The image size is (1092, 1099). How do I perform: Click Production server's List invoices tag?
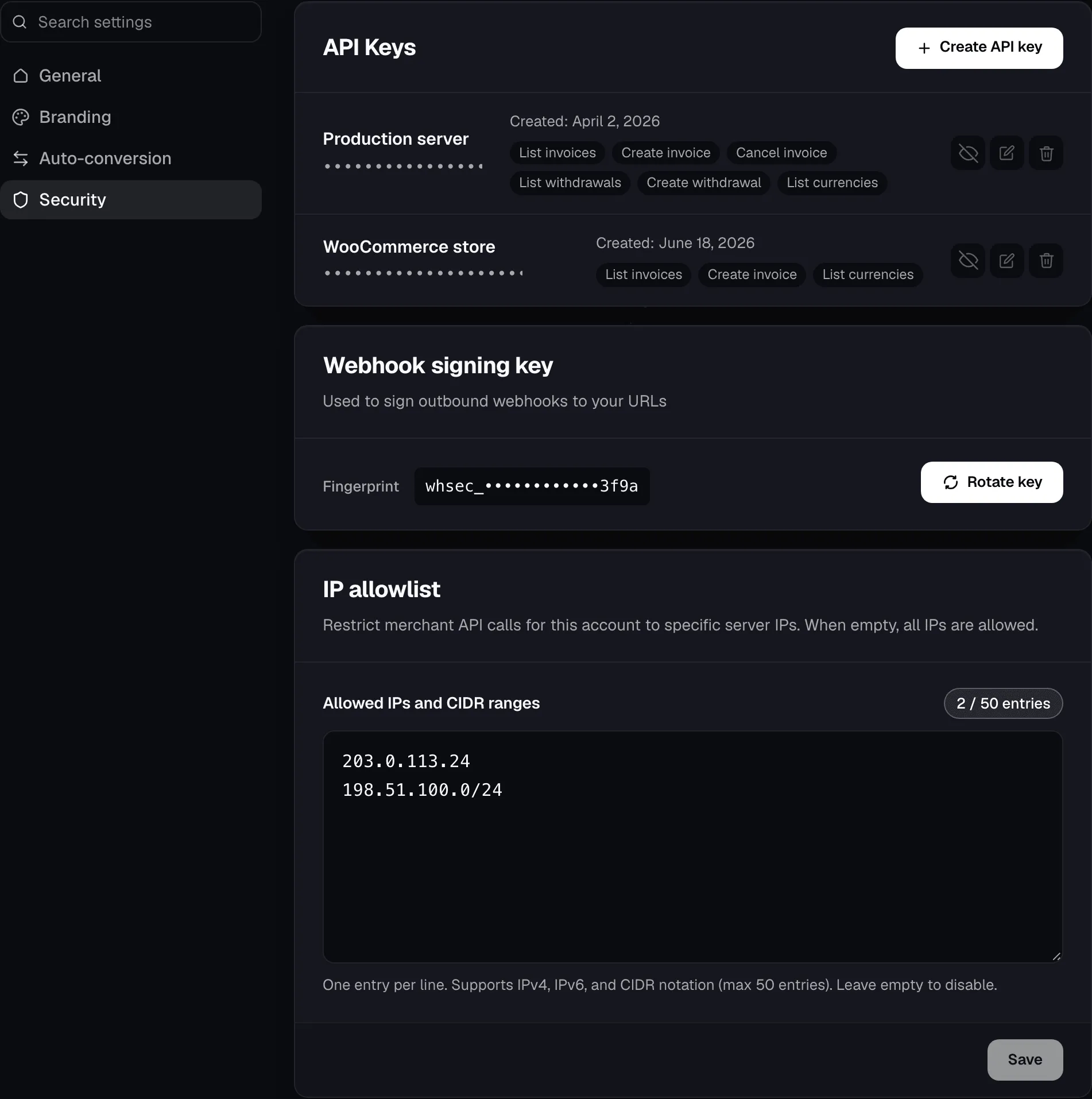(557, 153)
